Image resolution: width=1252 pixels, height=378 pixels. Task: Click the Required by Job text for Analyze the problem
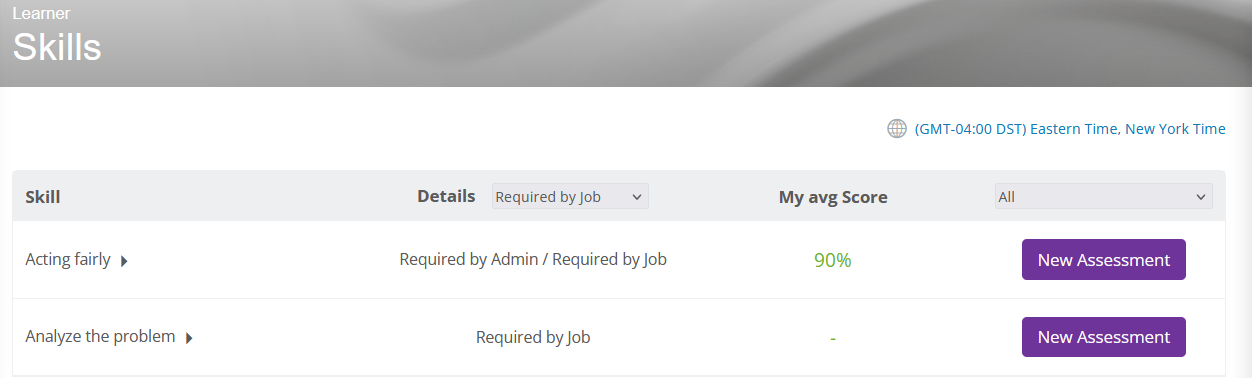point(533,337)
